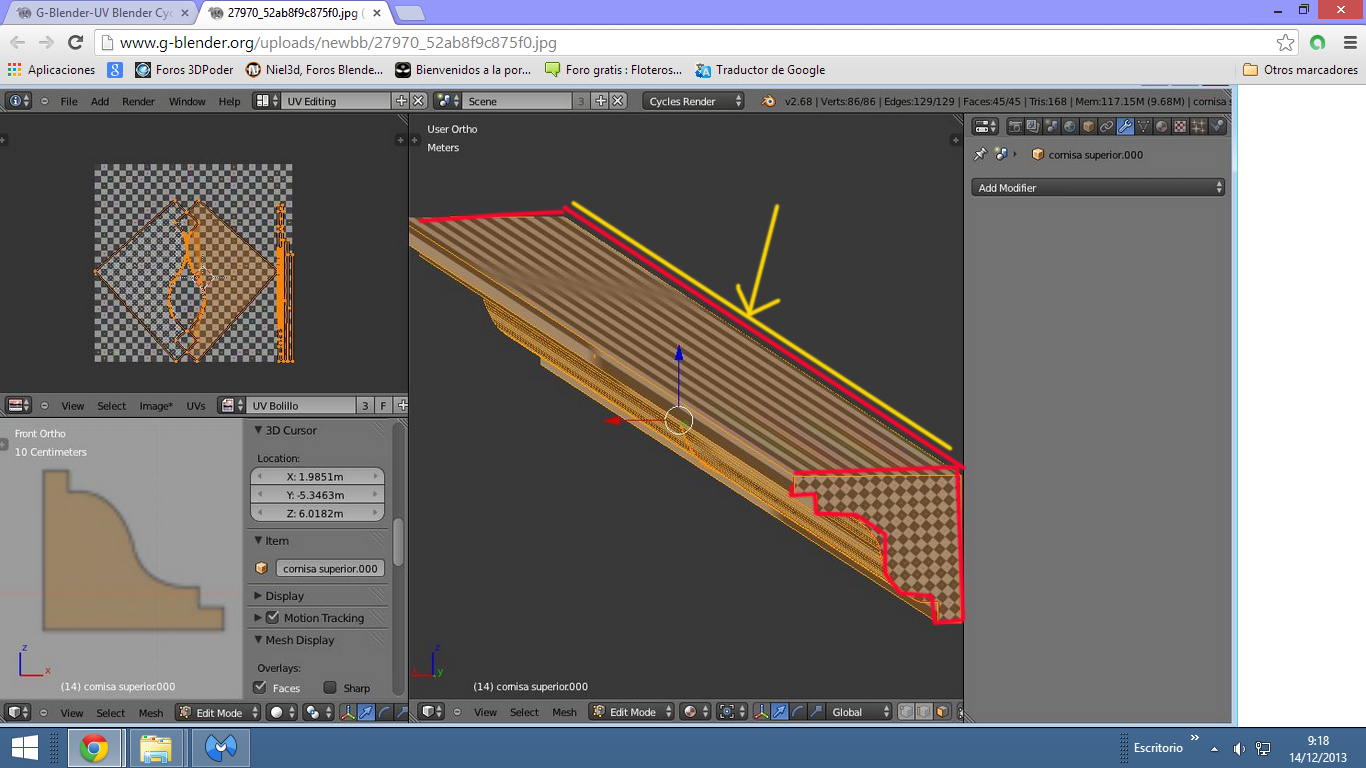The image size is (1366, 768).
Task: Open the Object Constraints chain-link tab
Action: coord(1106,127)
